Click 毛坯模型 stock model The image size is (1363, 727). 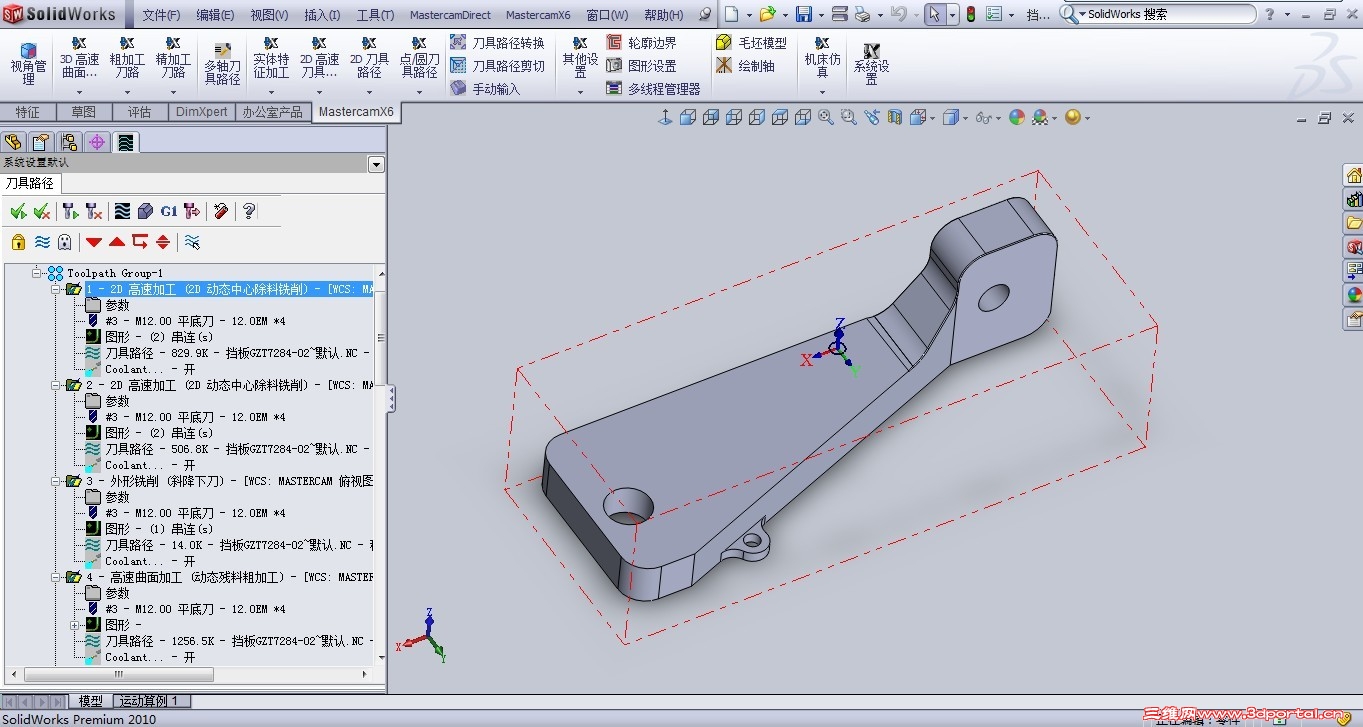coord(751,43)
